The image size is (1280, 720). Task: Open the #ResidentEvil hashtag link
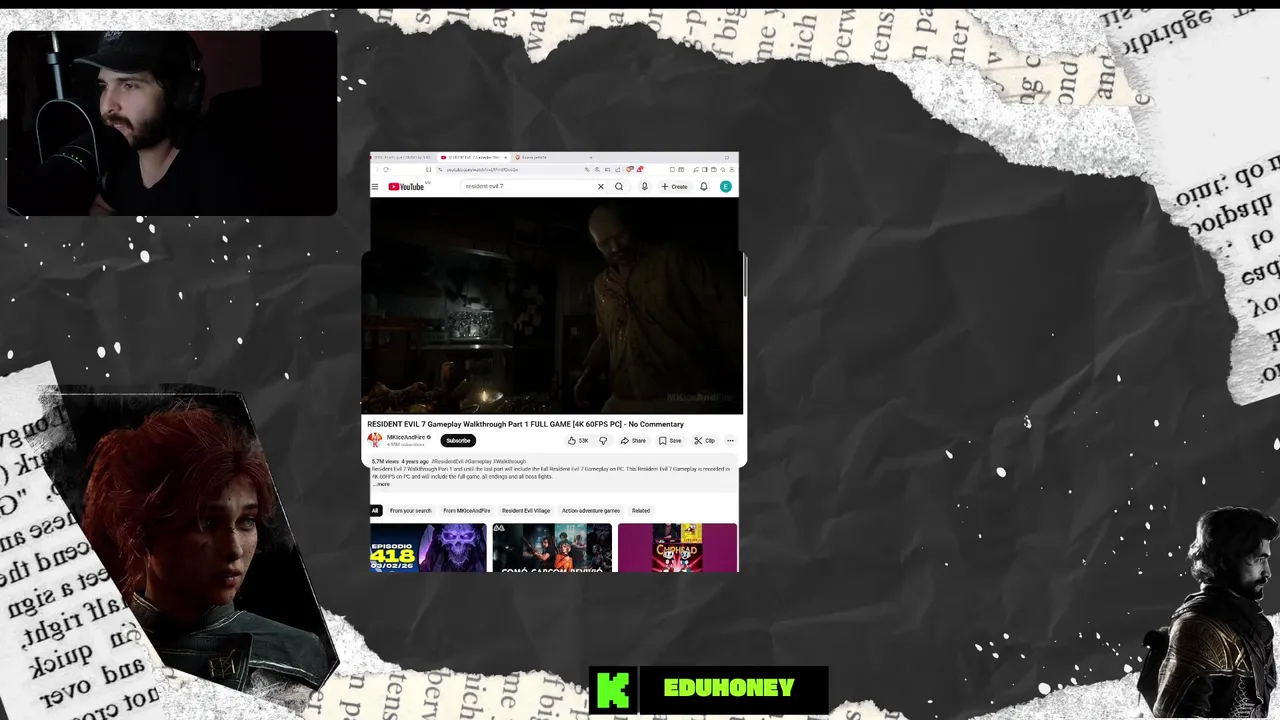447,462
